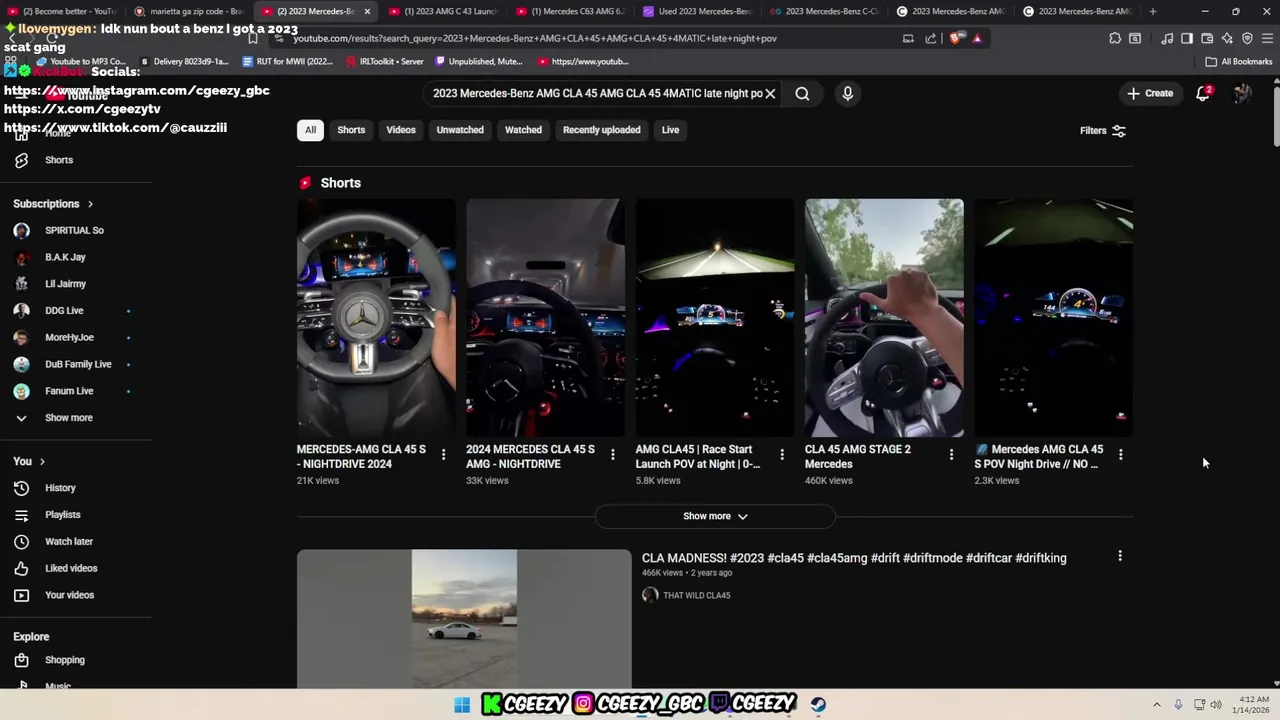Select the Shorts filter chip
Viewport: 1280px width, 720px height.
[x=351, y=130]
